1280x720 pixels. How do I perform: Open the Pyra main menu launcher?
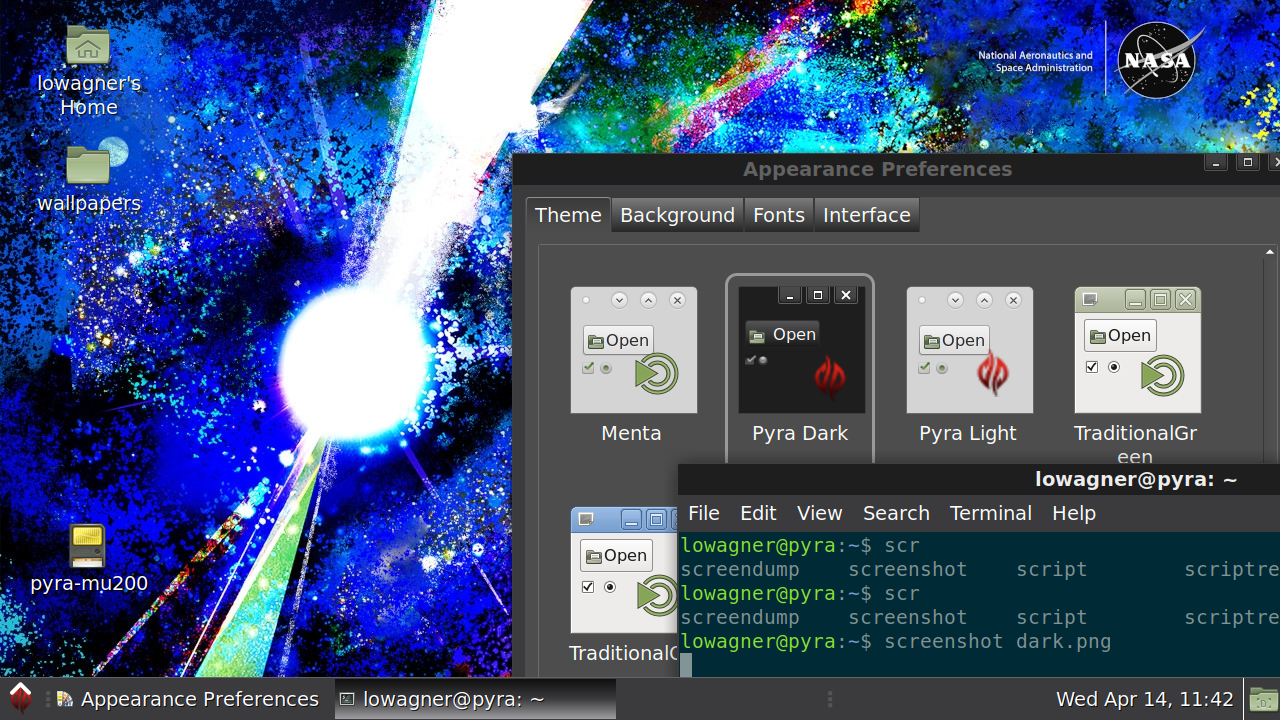[x=20, y=698]
